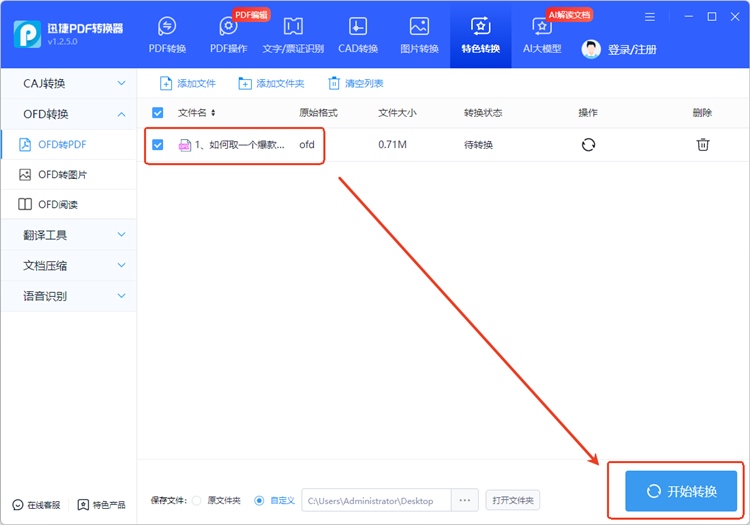Click the file name 1、如何取一个爆款...
Image resolution: width=750 pixels, height=525 pixels.
(x=240, y=144)
